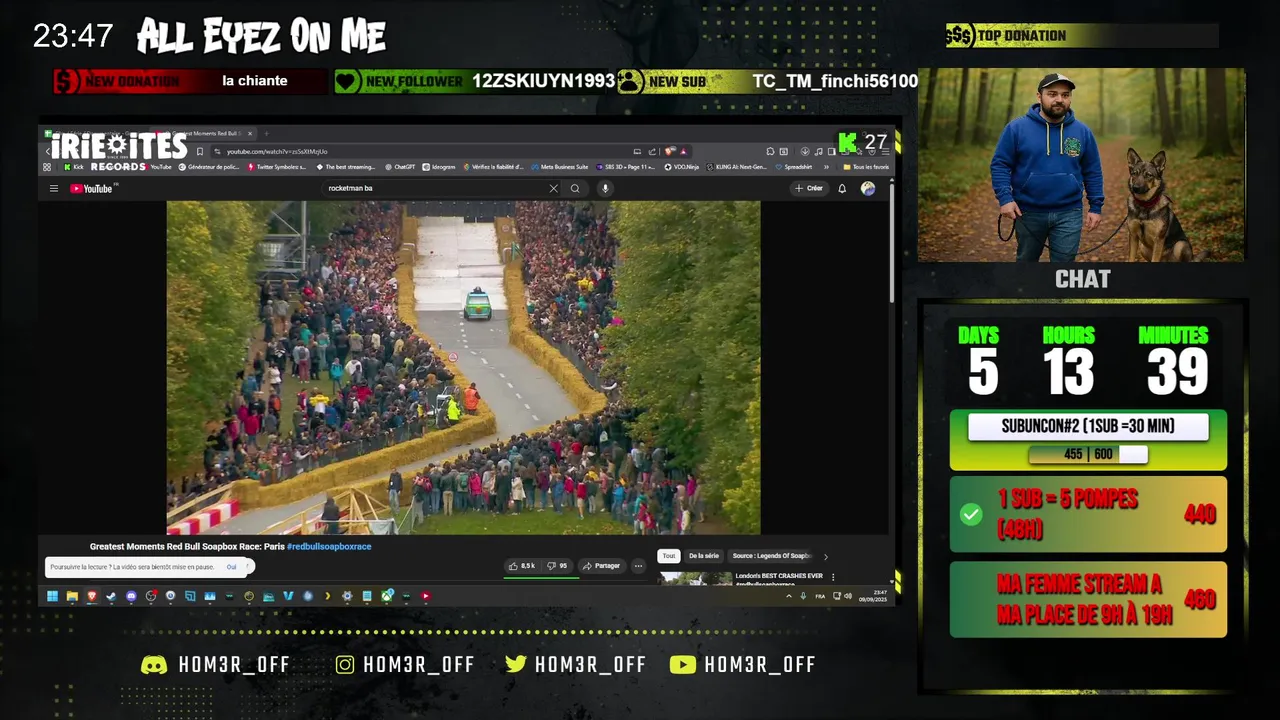Click the Red Bull Soapbox video player
This screenshot has height=720, width=1280.
click(463, 368)
